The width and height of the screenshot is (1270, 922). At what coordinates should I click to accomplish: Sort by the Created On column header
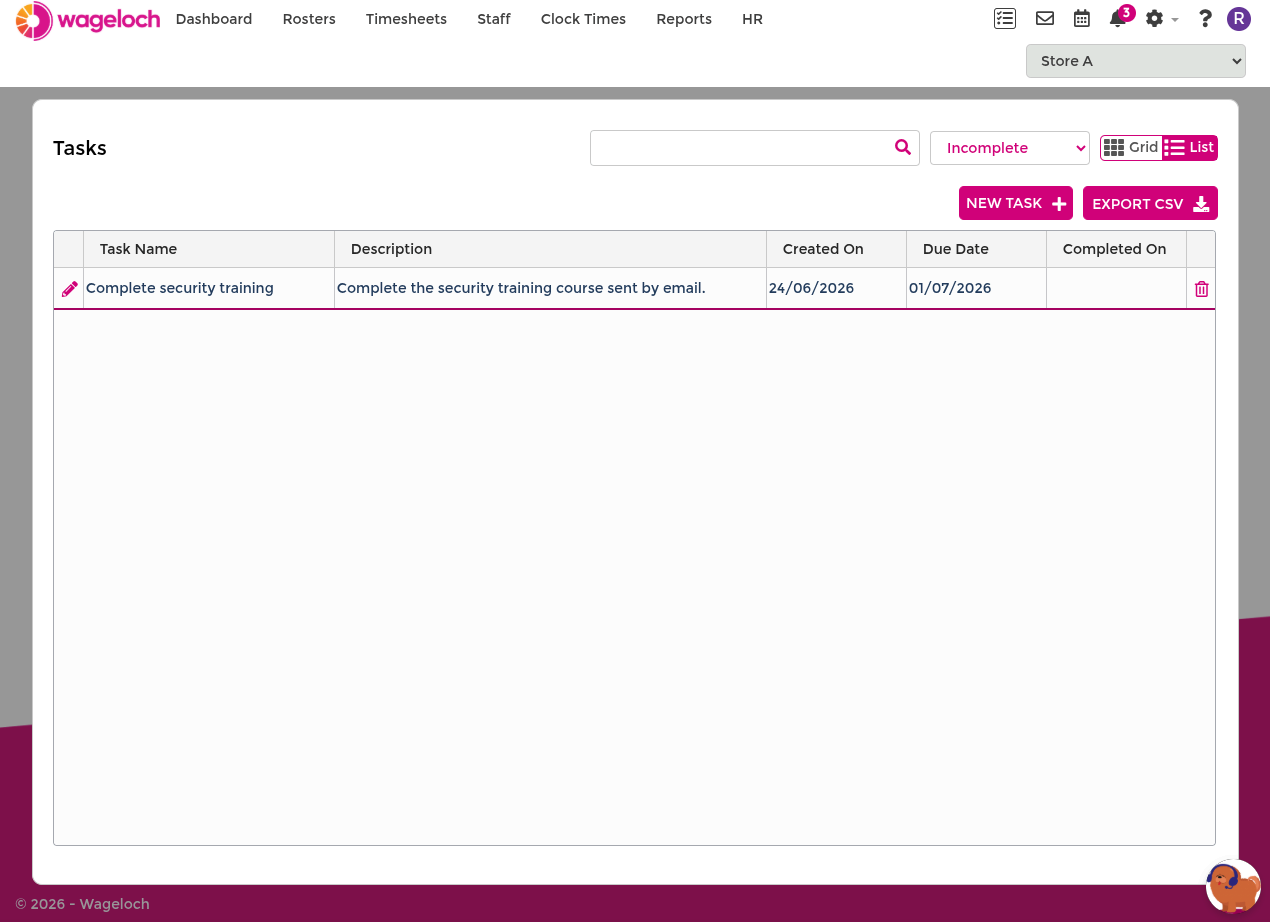pos(836,249)
